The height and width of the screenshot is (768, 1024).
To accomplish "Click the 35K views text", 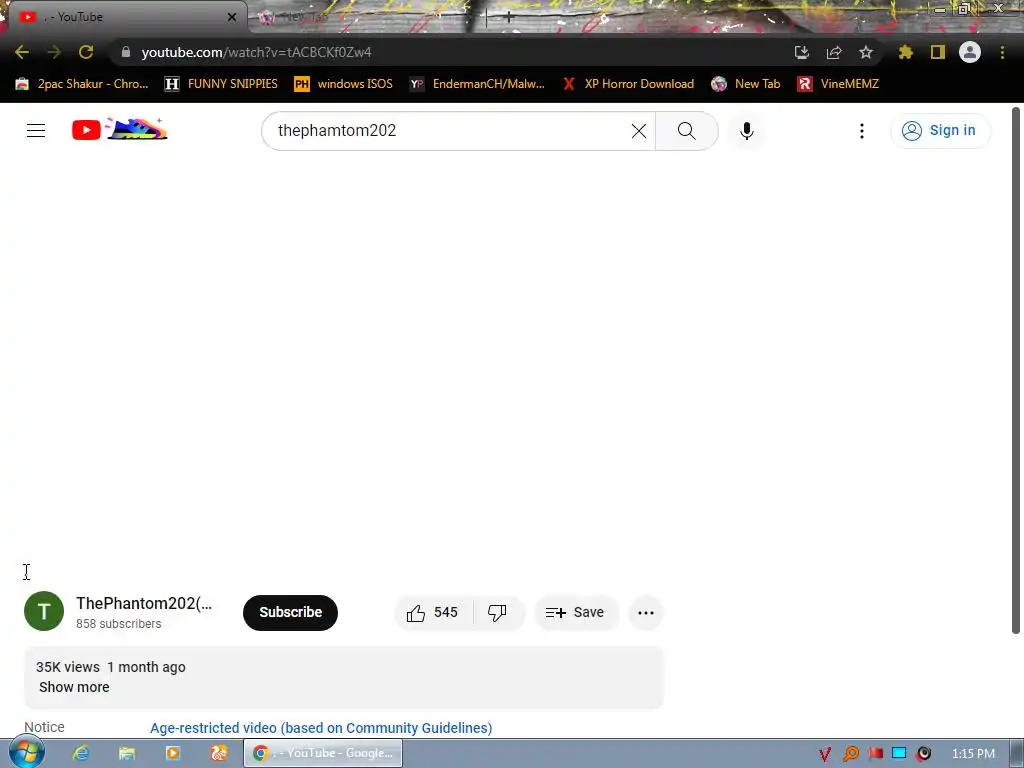I will pyautogui.click(x=68, y=667).
